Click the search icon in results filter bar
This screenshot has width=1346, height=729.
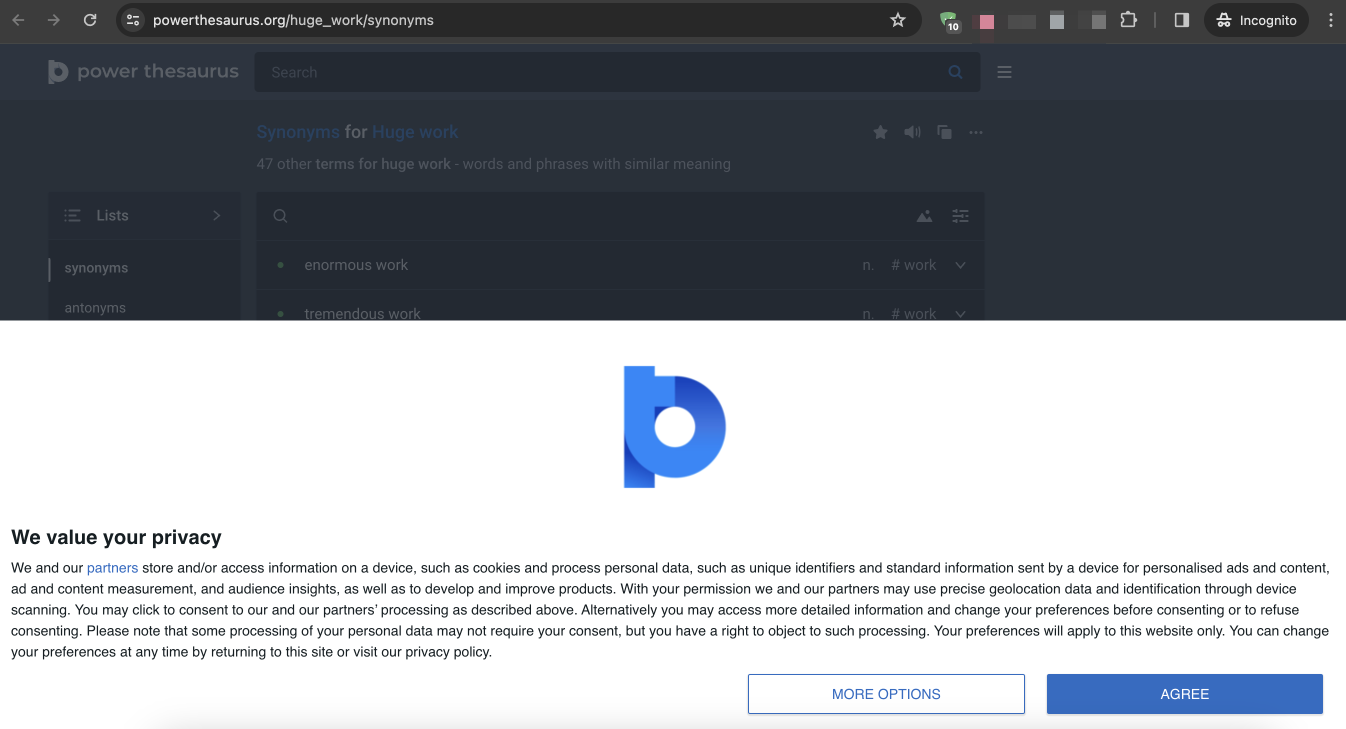(280, 216)
